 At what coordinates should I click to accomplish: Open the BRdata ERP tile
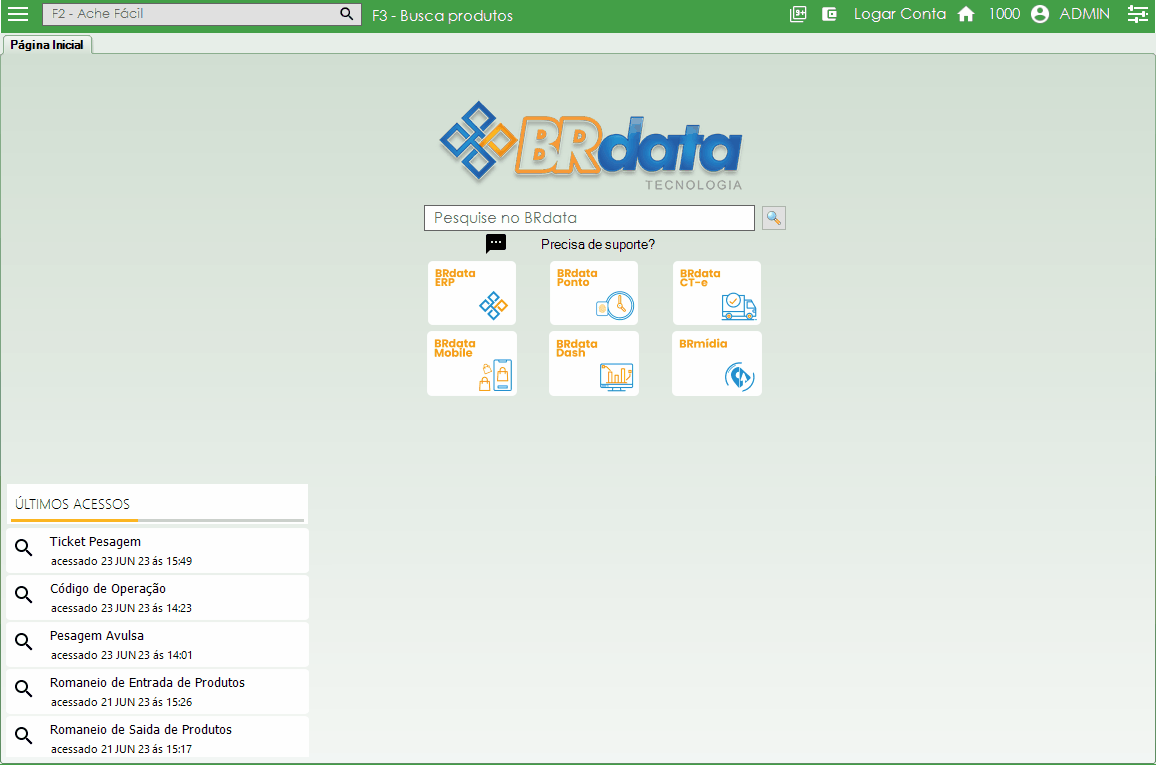472,293
